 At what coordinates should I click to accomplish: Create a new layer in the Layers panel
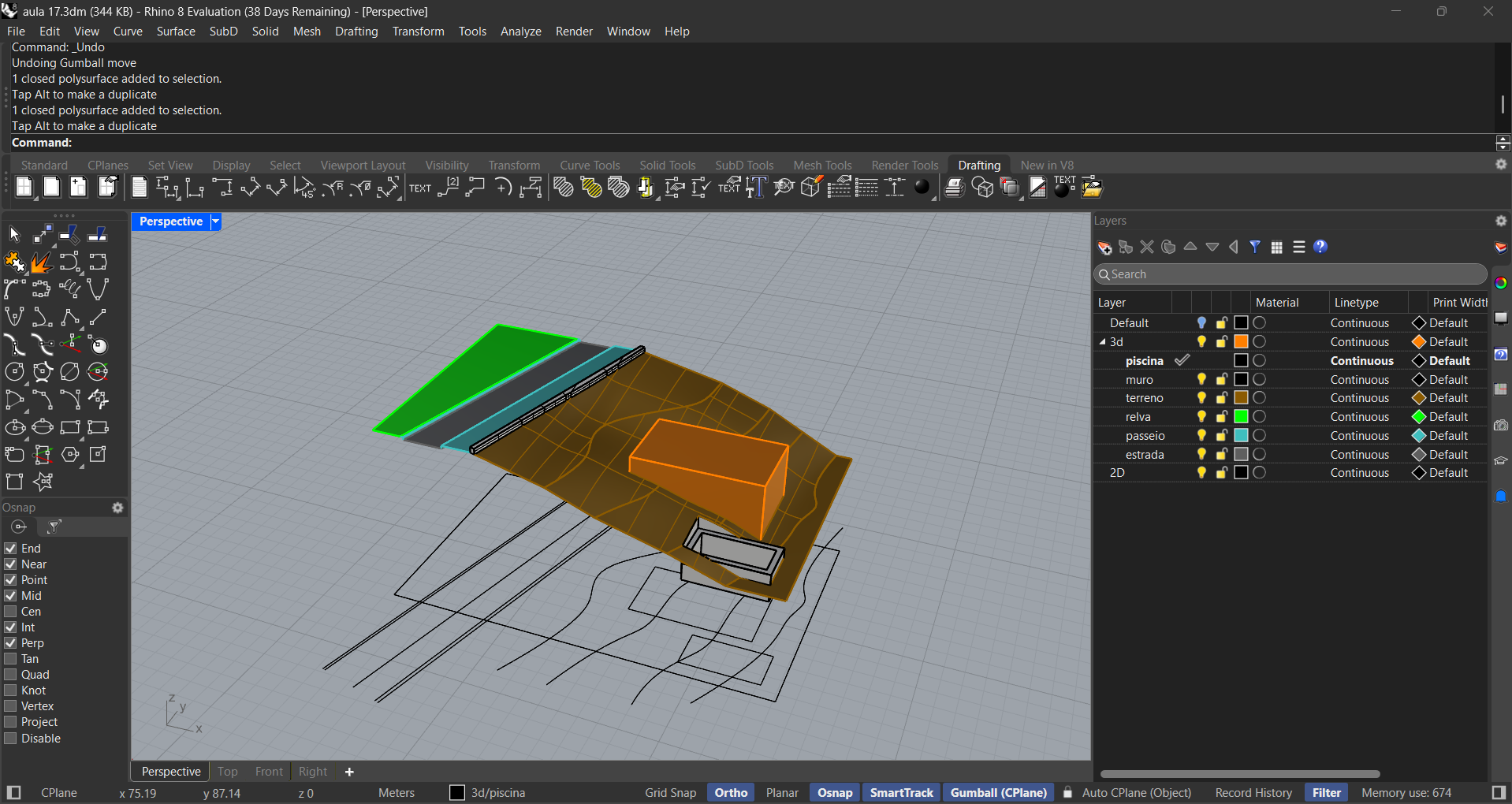coord(1103,247)
